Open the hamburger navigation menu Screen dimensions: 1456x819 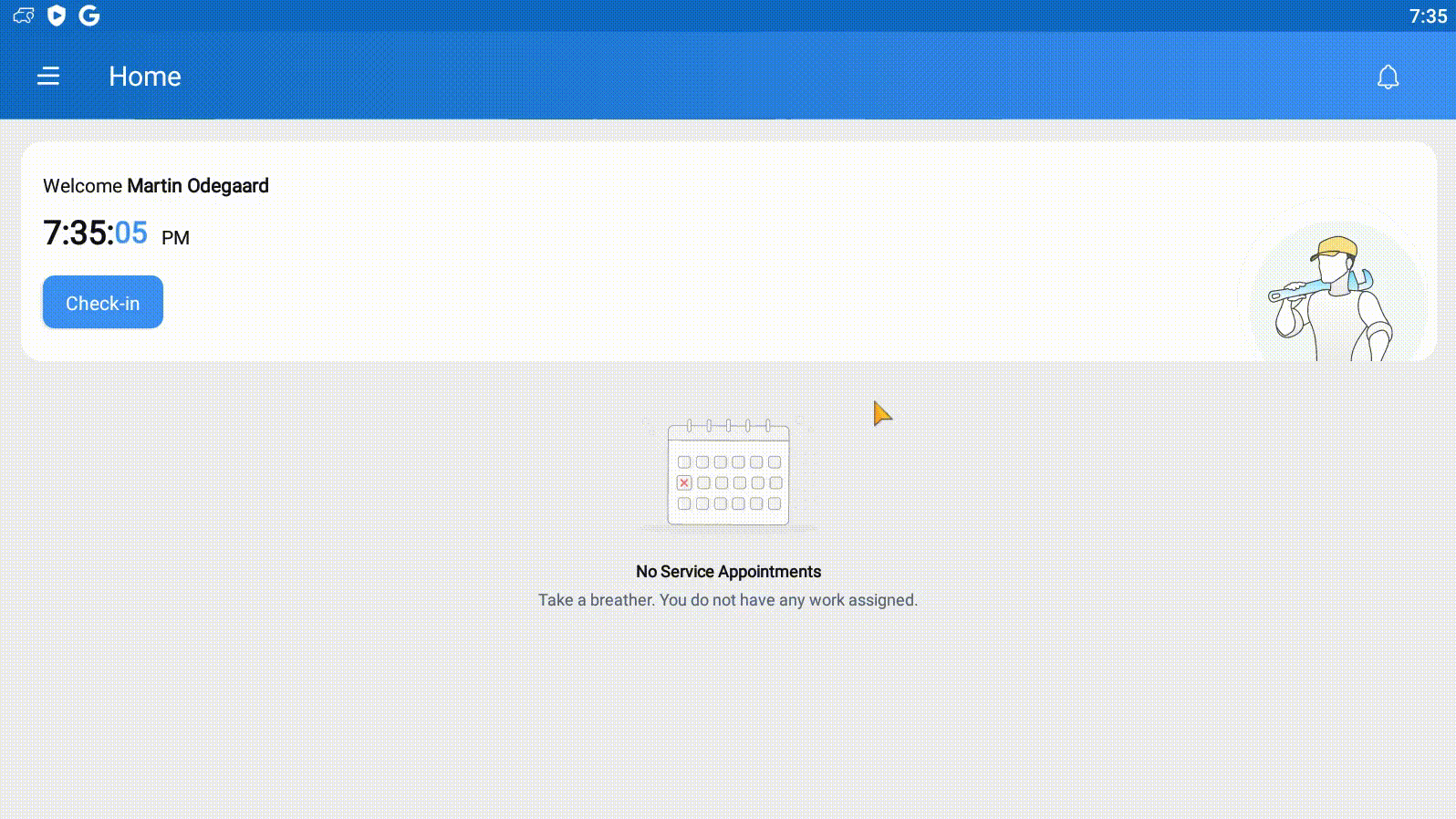pyautogui.click(x=48, y=77)
